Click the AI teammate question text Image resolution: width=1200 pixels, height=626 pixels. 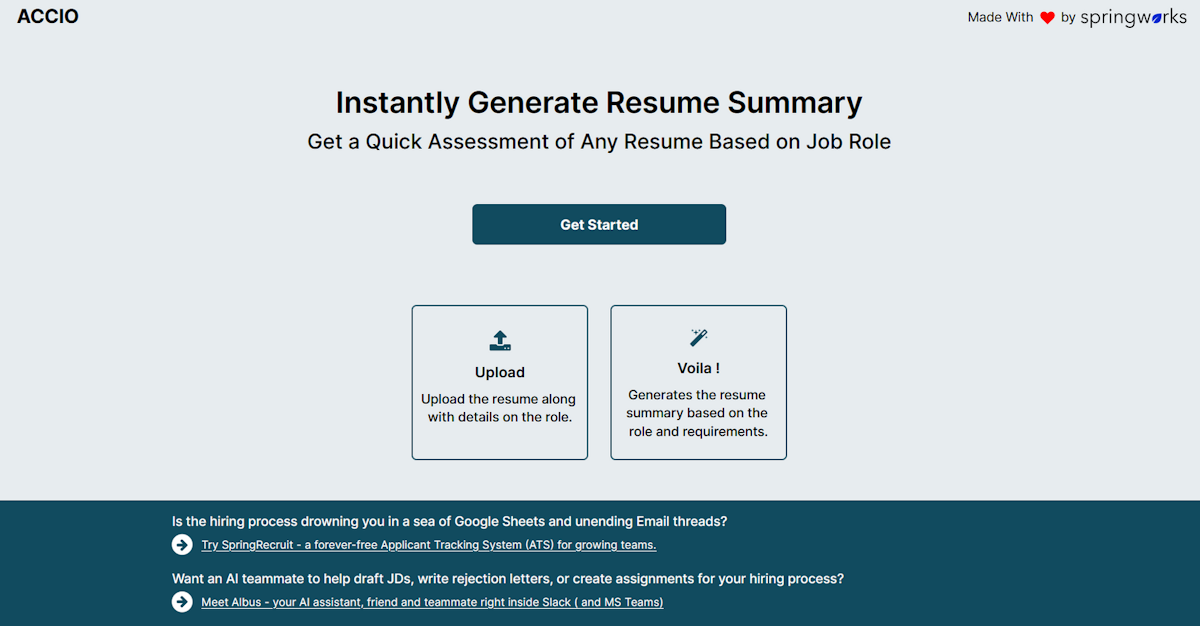pyautogui.click(x=508, y=578)
